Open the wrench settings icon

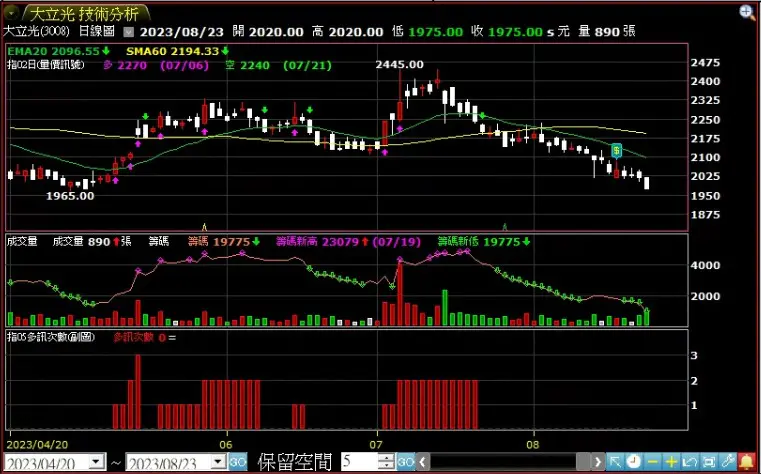point(728,461)
